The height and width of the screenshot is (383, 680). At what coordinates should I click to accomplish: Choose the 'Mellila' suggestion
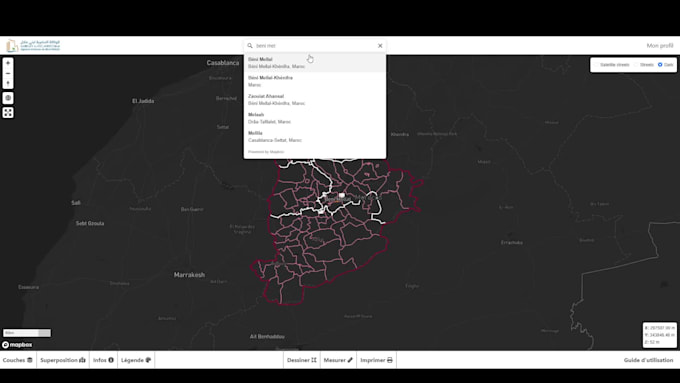point(315,137)
